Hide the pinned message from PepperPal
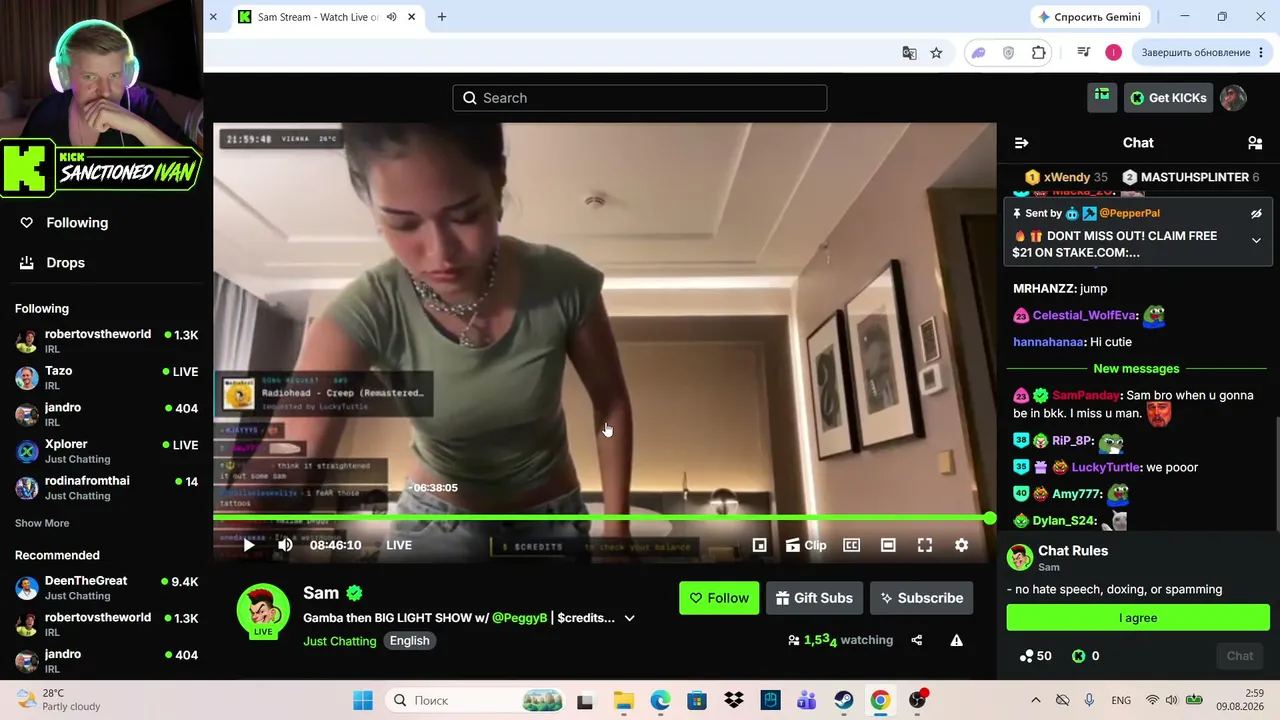Viewport: 1280px width, 720px height. pos(1256,214)
